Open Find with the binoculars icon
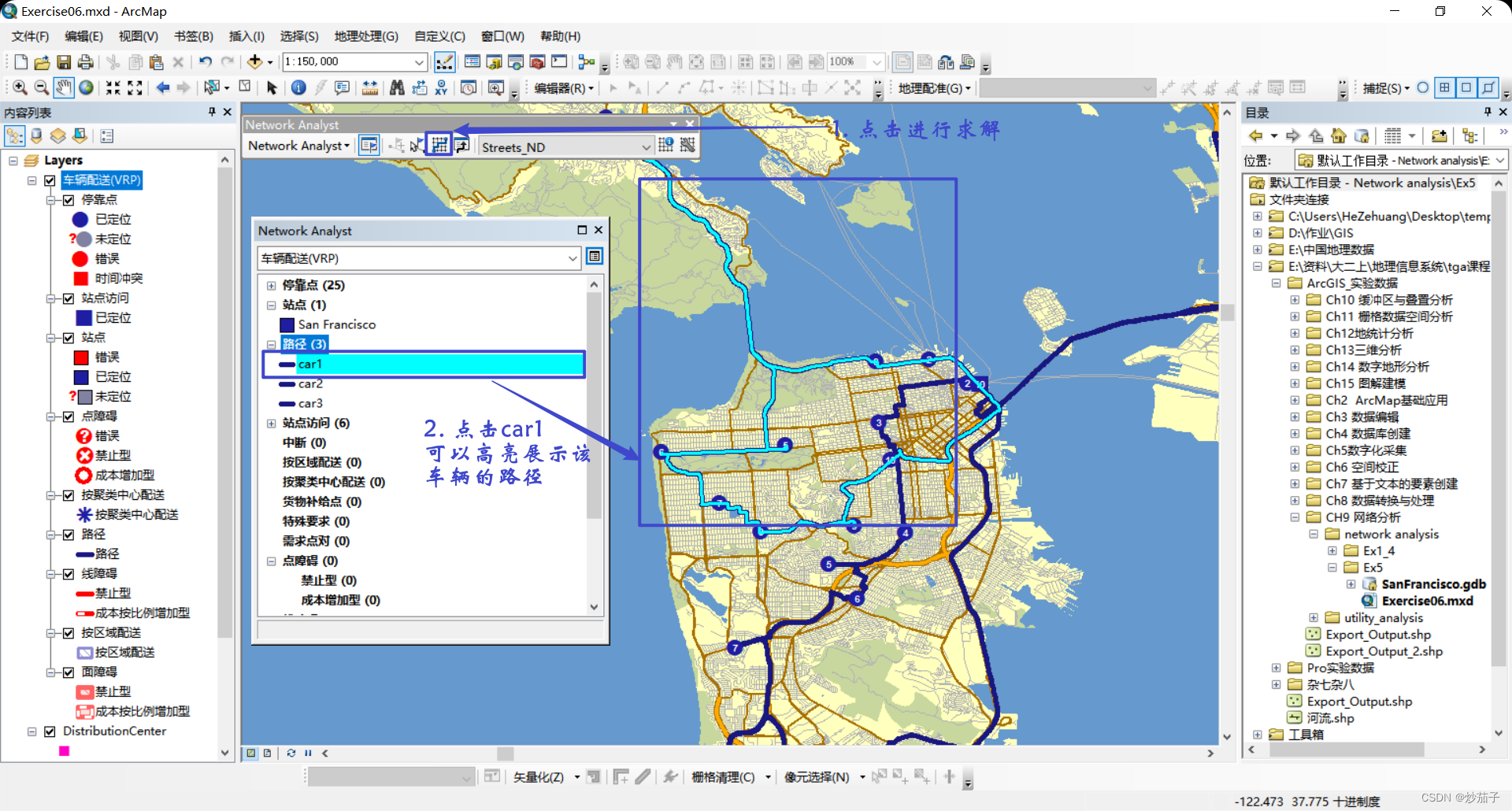The image size is (1512, 811). (x=398, y=87)
